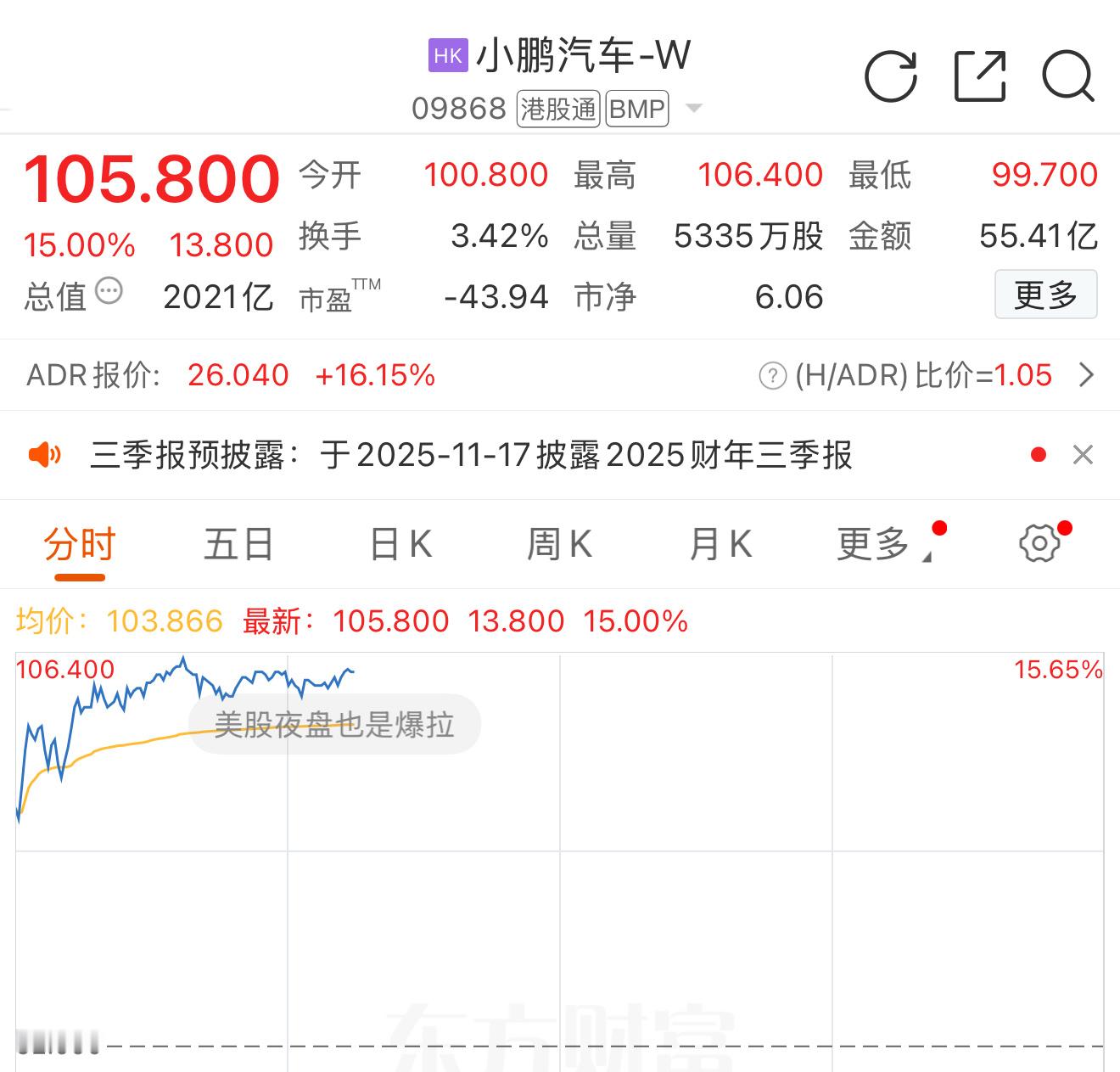Tap ADR change +16.15%
Viewport: 1120px width, 1072px height.
(375, 375)
